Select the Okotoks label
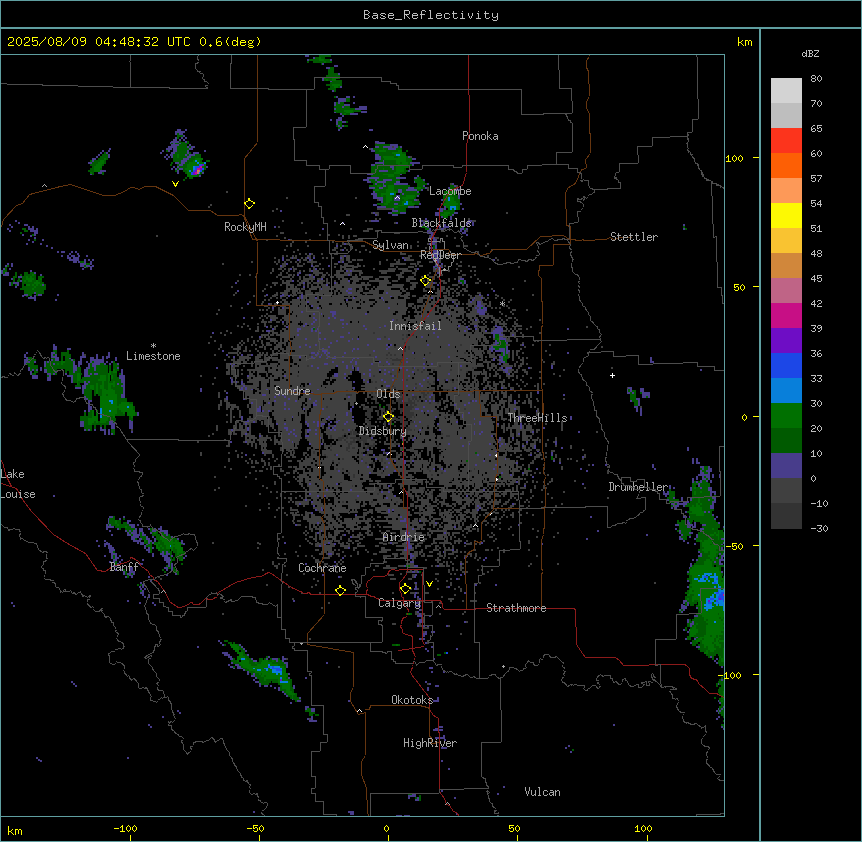Viewport: 862px width, 842px height. [x=412, y=700]
